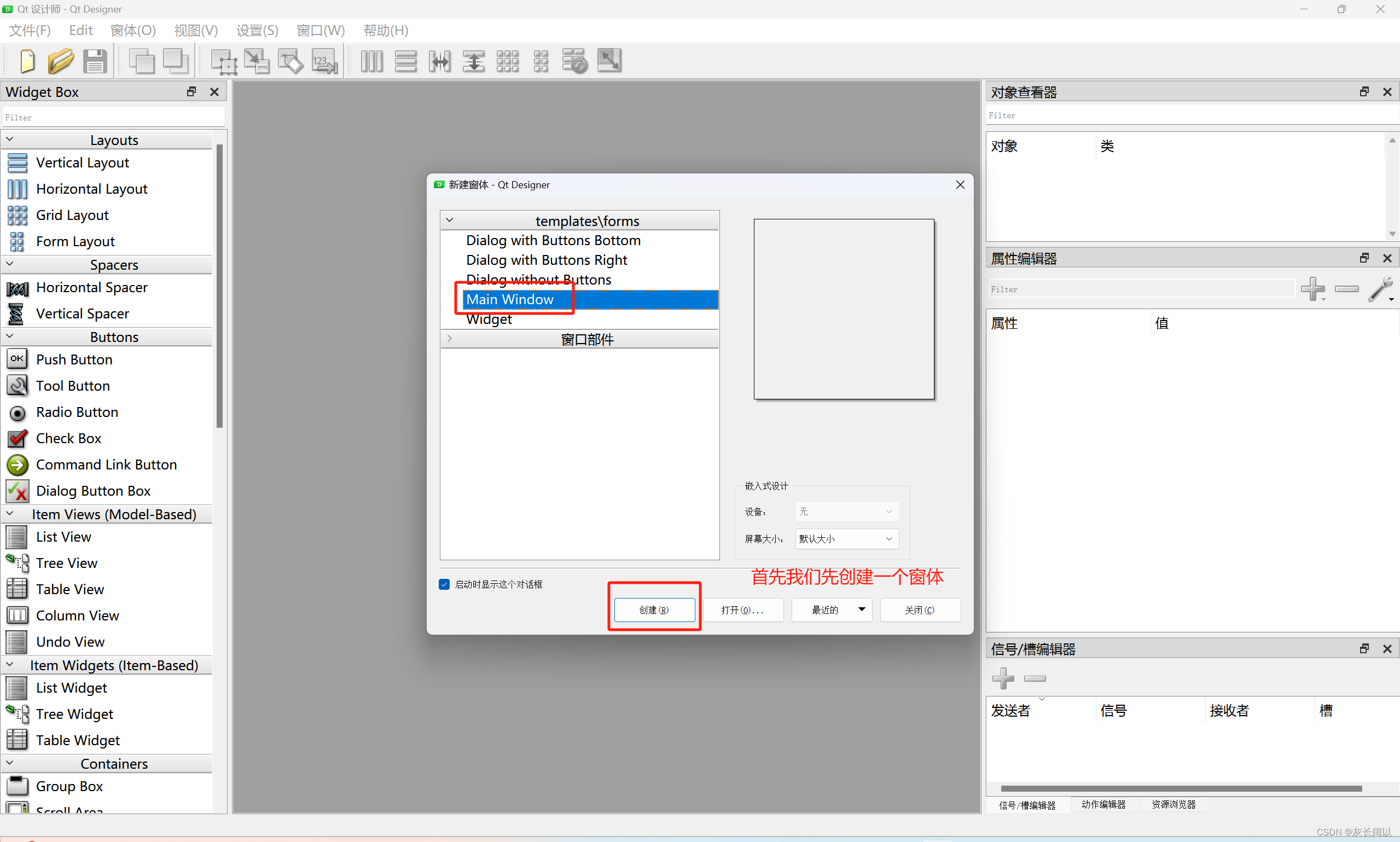The width and height of the screenshot is (1400, 842).
Task: Open the 窗体(O) Form menu
Action: point(133,30)
